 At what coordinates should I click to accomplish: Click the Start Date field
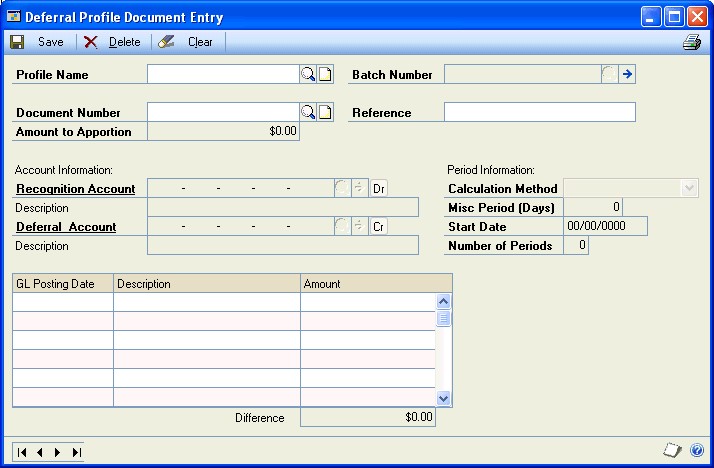point(605,226)
